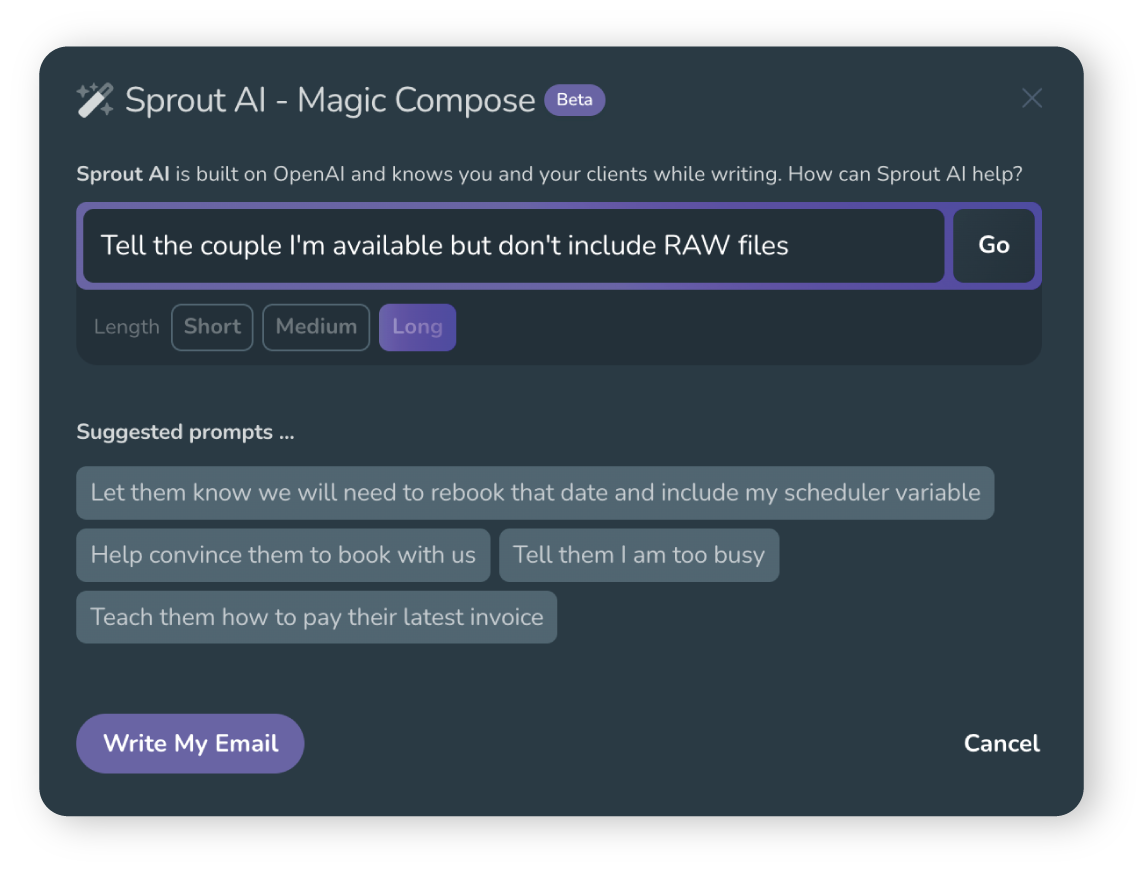Select the Long length option

click(417, 327)
